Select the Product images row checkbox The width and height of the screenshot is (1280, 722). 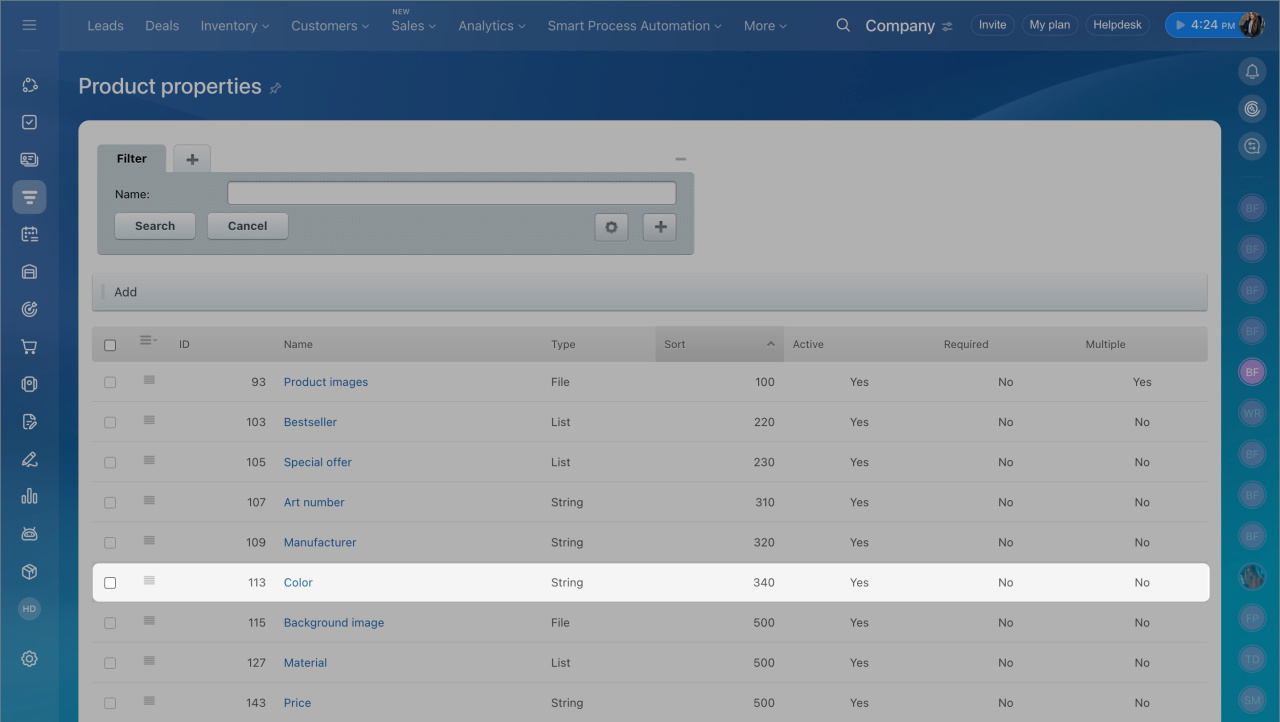coord(110,382)
